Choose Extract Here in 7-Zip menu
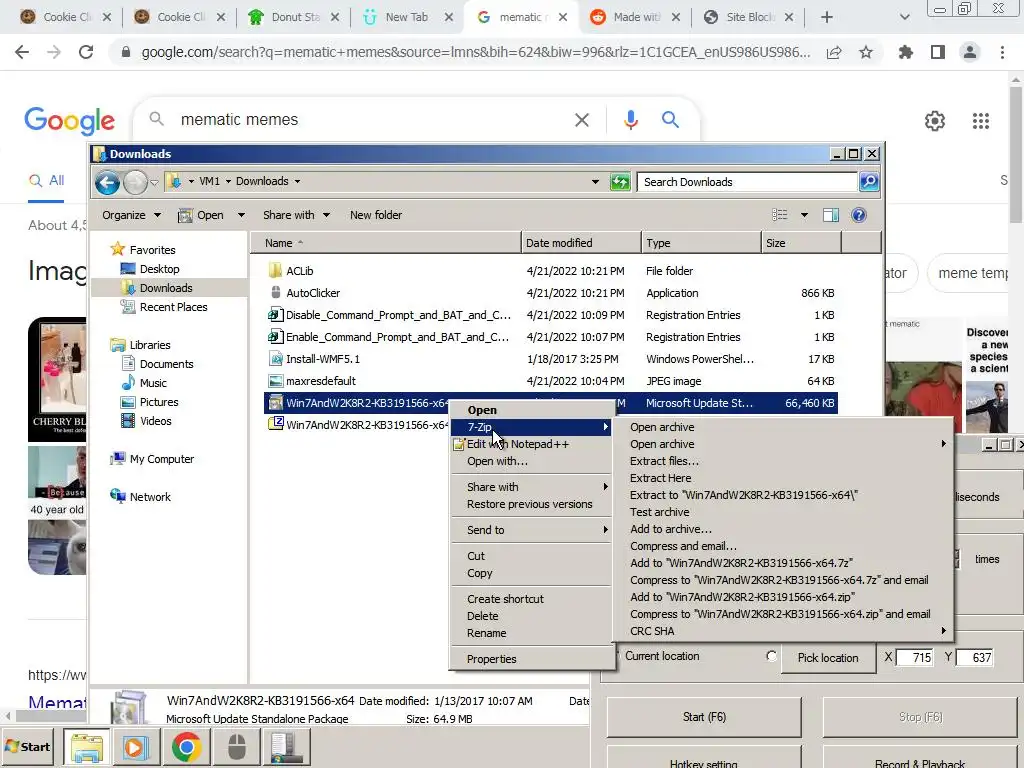Screen dimensions: 1024x768 (x=660, y=478)
